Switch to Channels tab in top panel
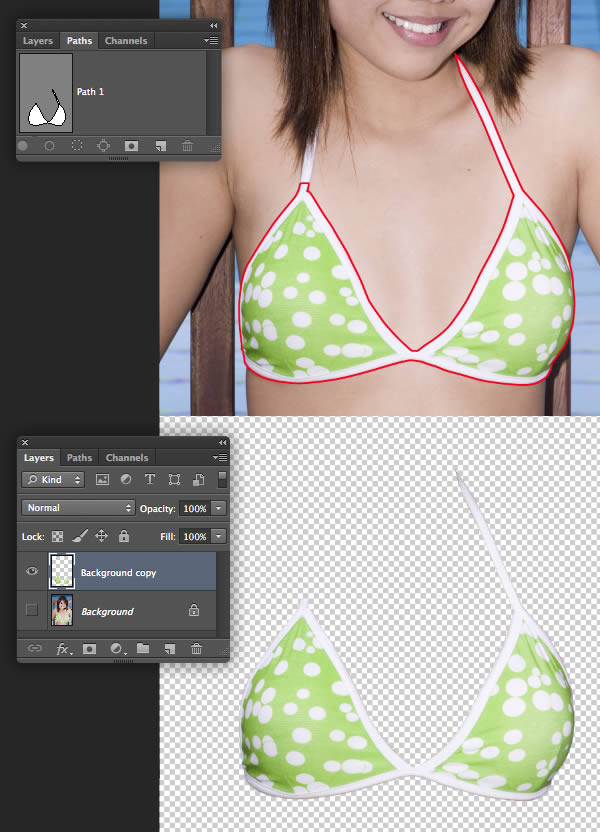Screen dimensions: 600x832 pos(126,41)
